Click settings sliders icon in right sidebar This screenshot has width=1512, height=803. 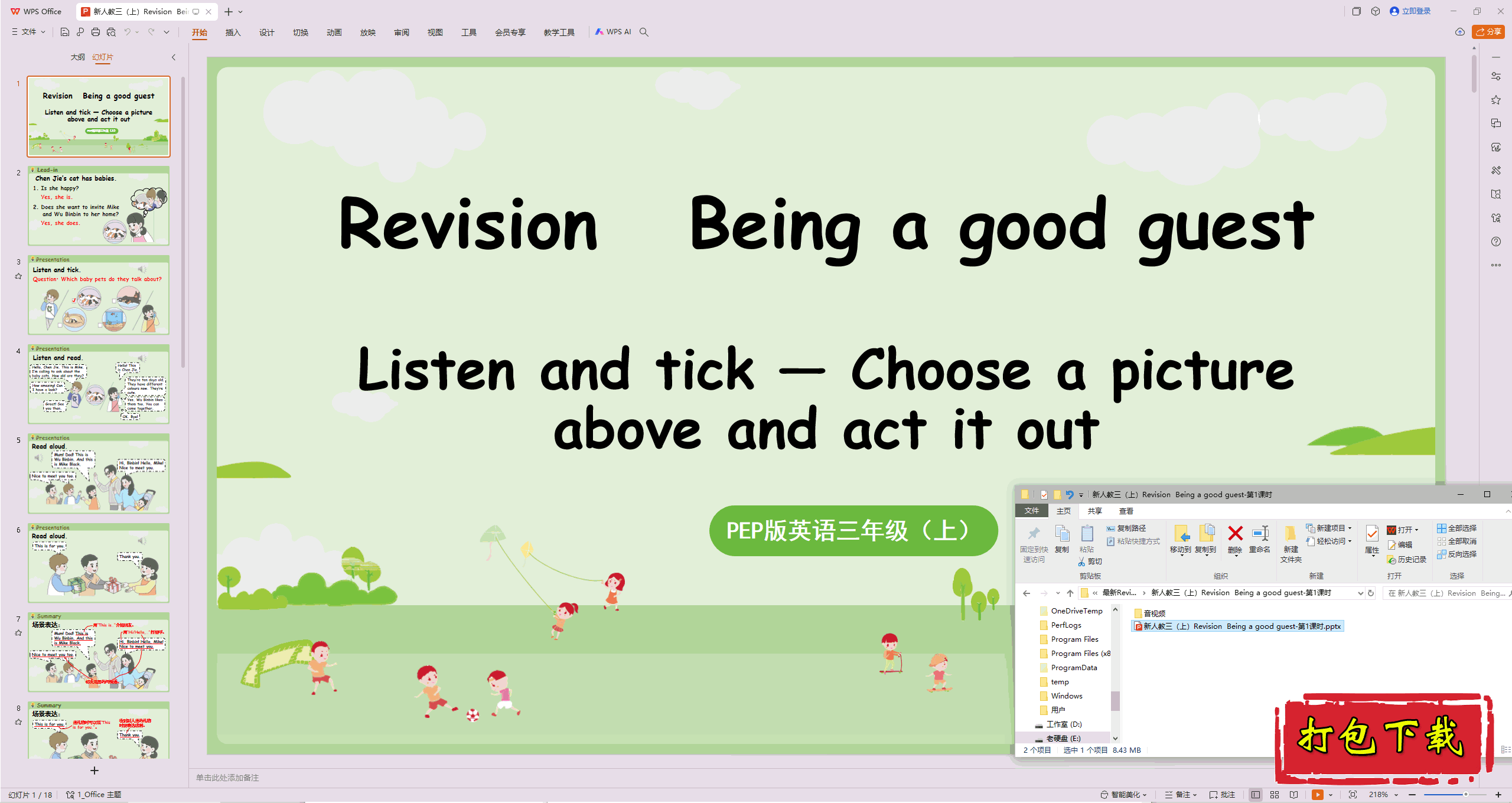(1496, 76)
